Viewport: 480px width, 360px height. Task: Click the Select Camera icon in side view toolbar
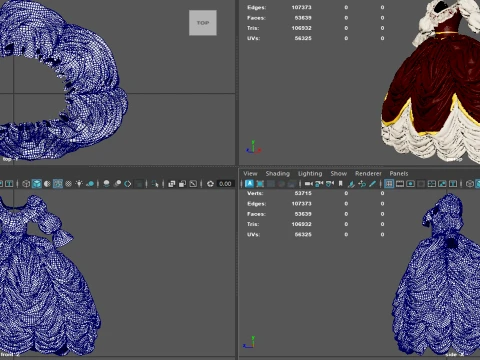click(x=309, y=184)
